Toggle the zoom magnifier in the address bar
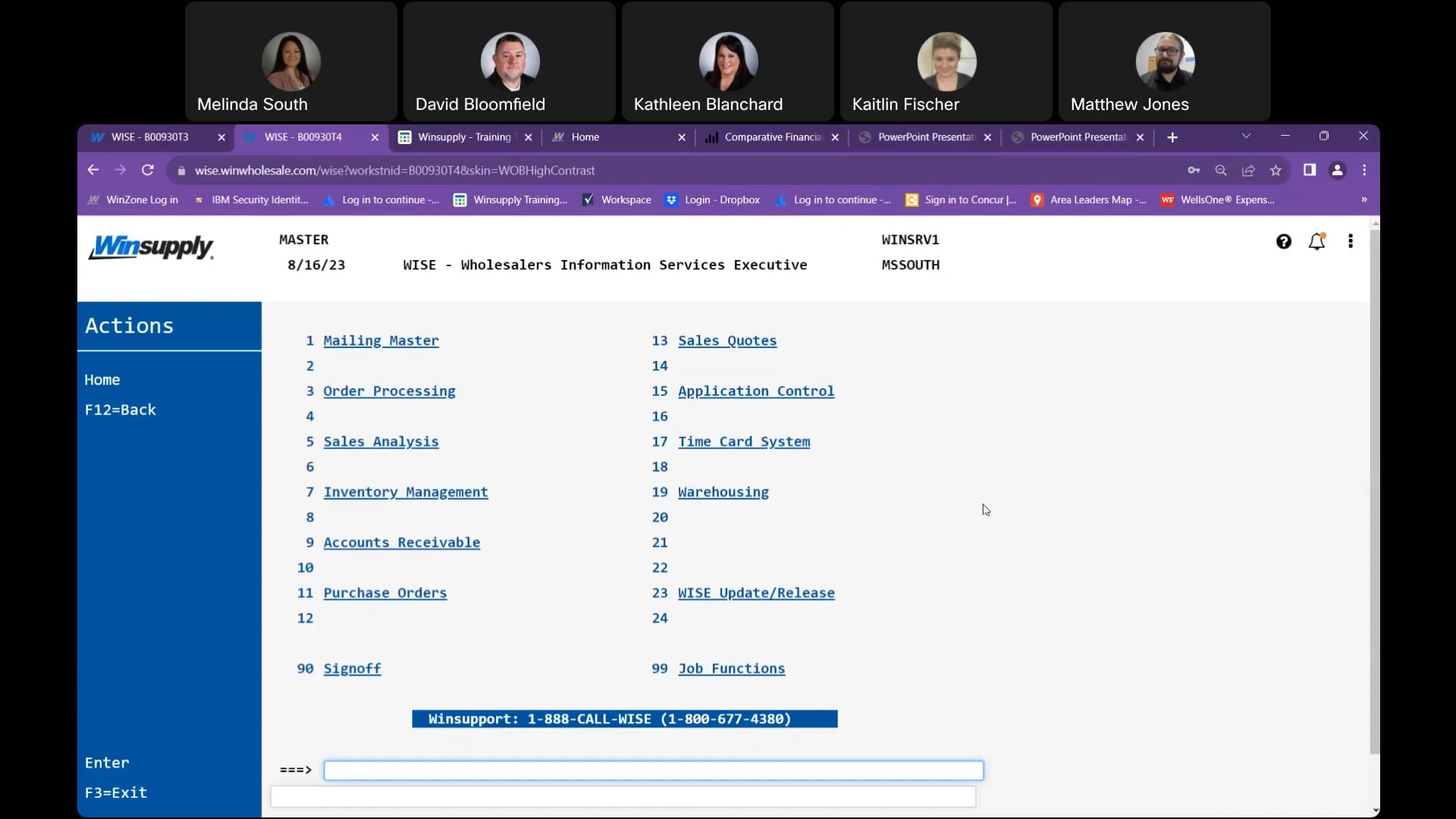The height and width of the screenshot is (819, 1456). (1221, 170)
